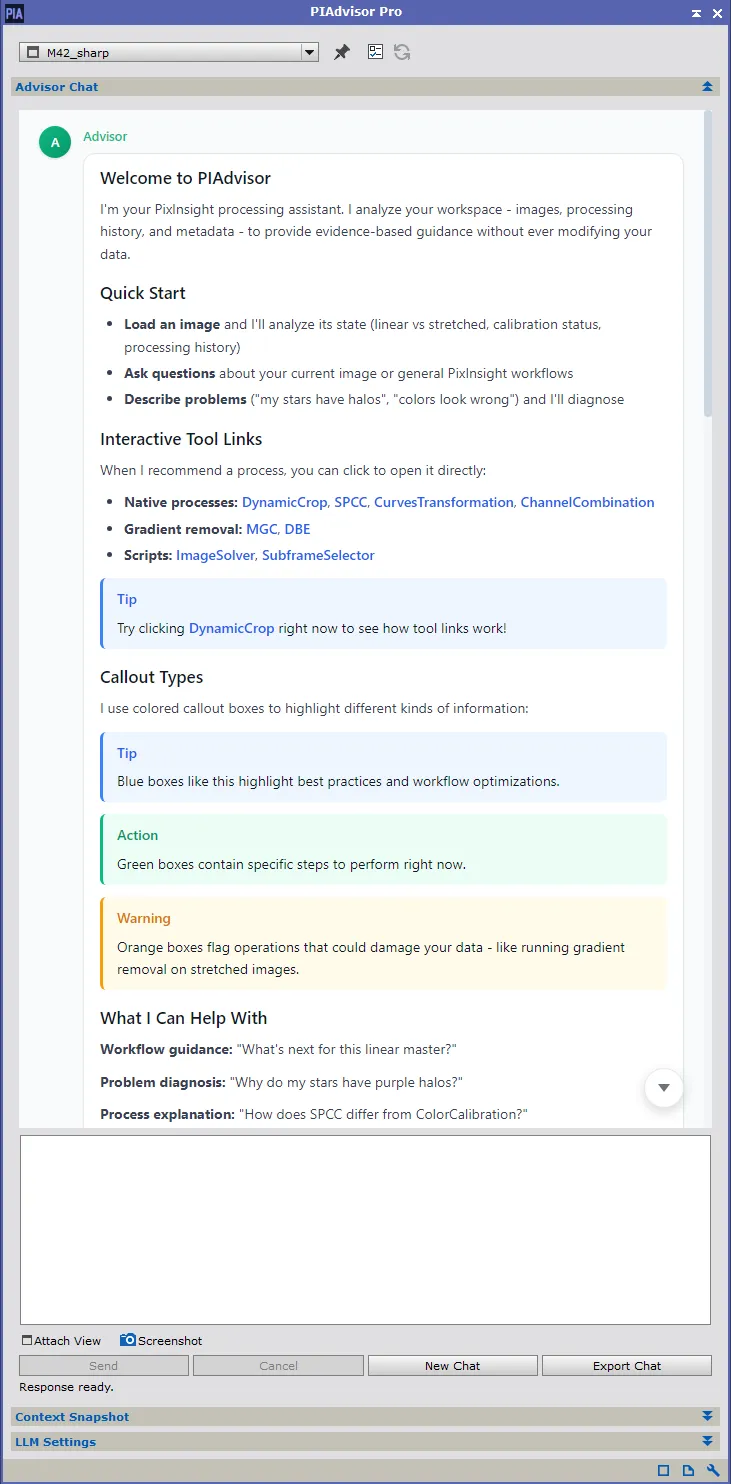Click the 'Callout Types' heading
The width and height of the screenshot is (731, 1484).
pos(152,677)
